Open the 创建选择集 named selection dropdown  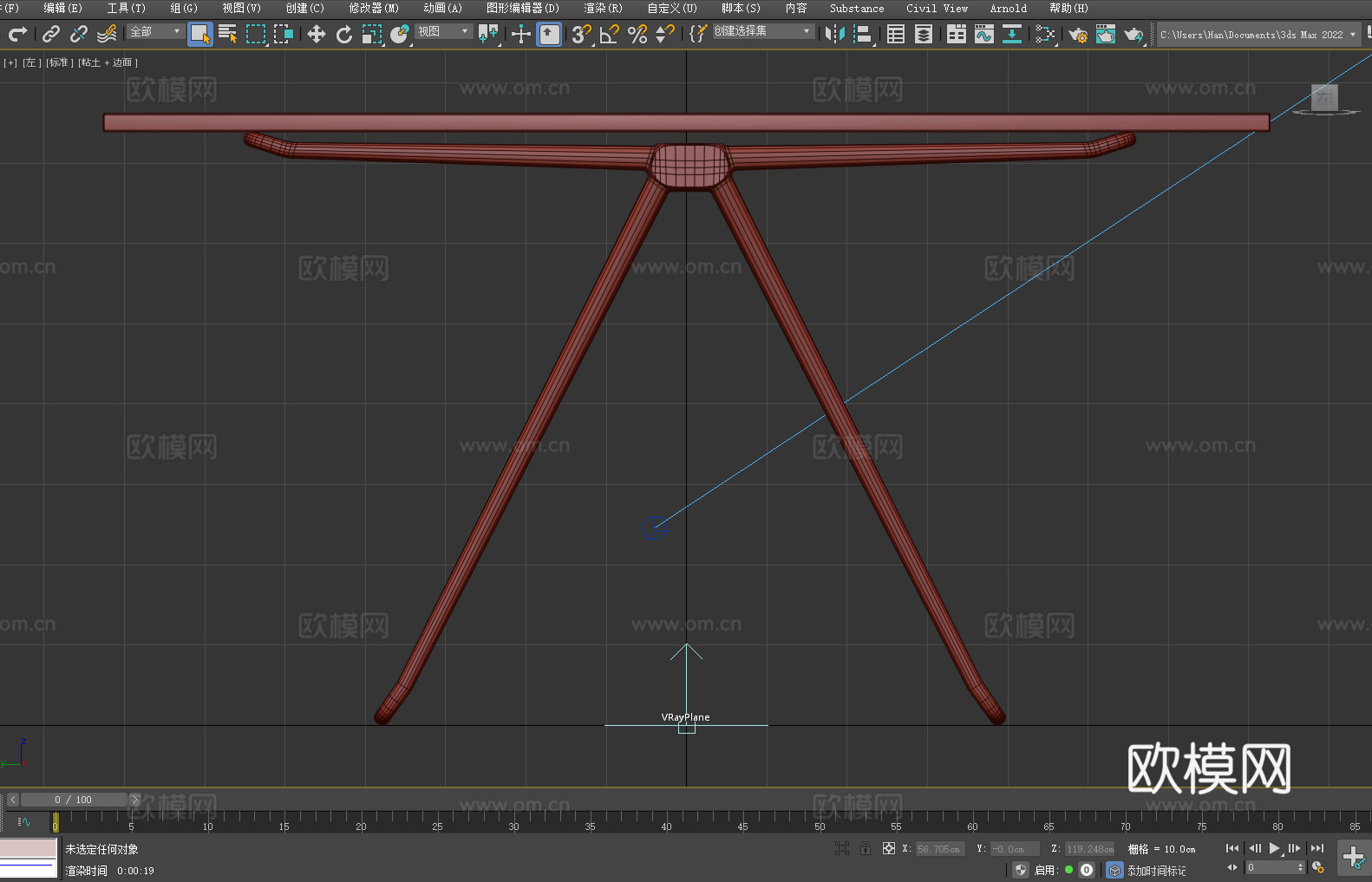(x=762, y=31)
